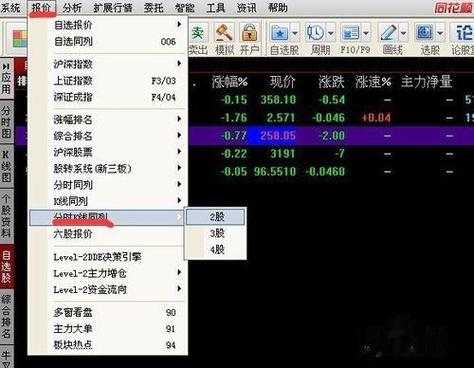Viewport: 474px width, 368px height.
Task: Click price cell 358.10
Action: click(x=278, y=100)
